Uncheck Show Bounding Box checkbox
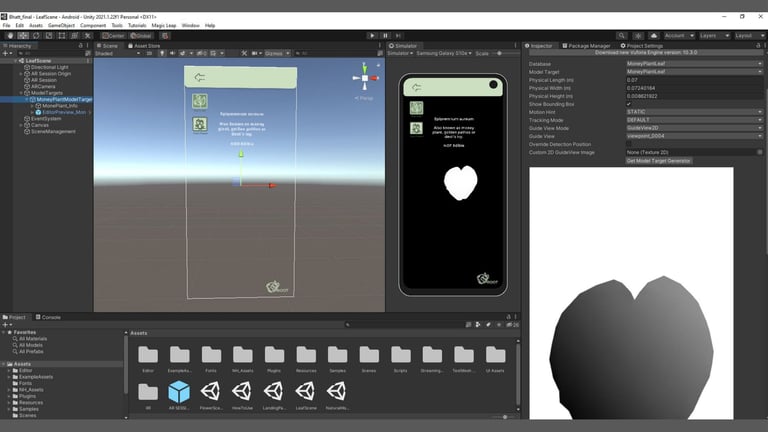This screenshot has width=768, height=432. click(x=629, y=104)
